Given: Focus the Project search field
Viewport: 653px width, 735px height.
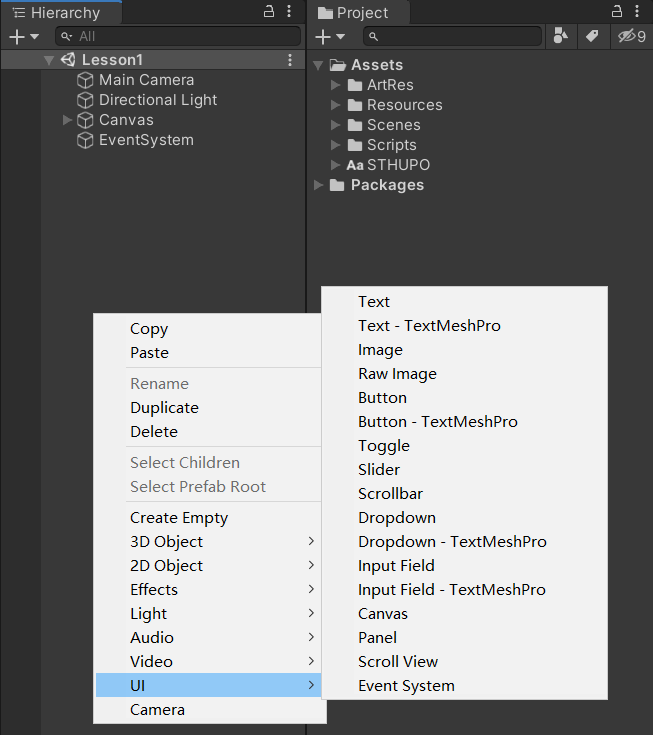Looking at the screenshot, I should pos(452,36).
